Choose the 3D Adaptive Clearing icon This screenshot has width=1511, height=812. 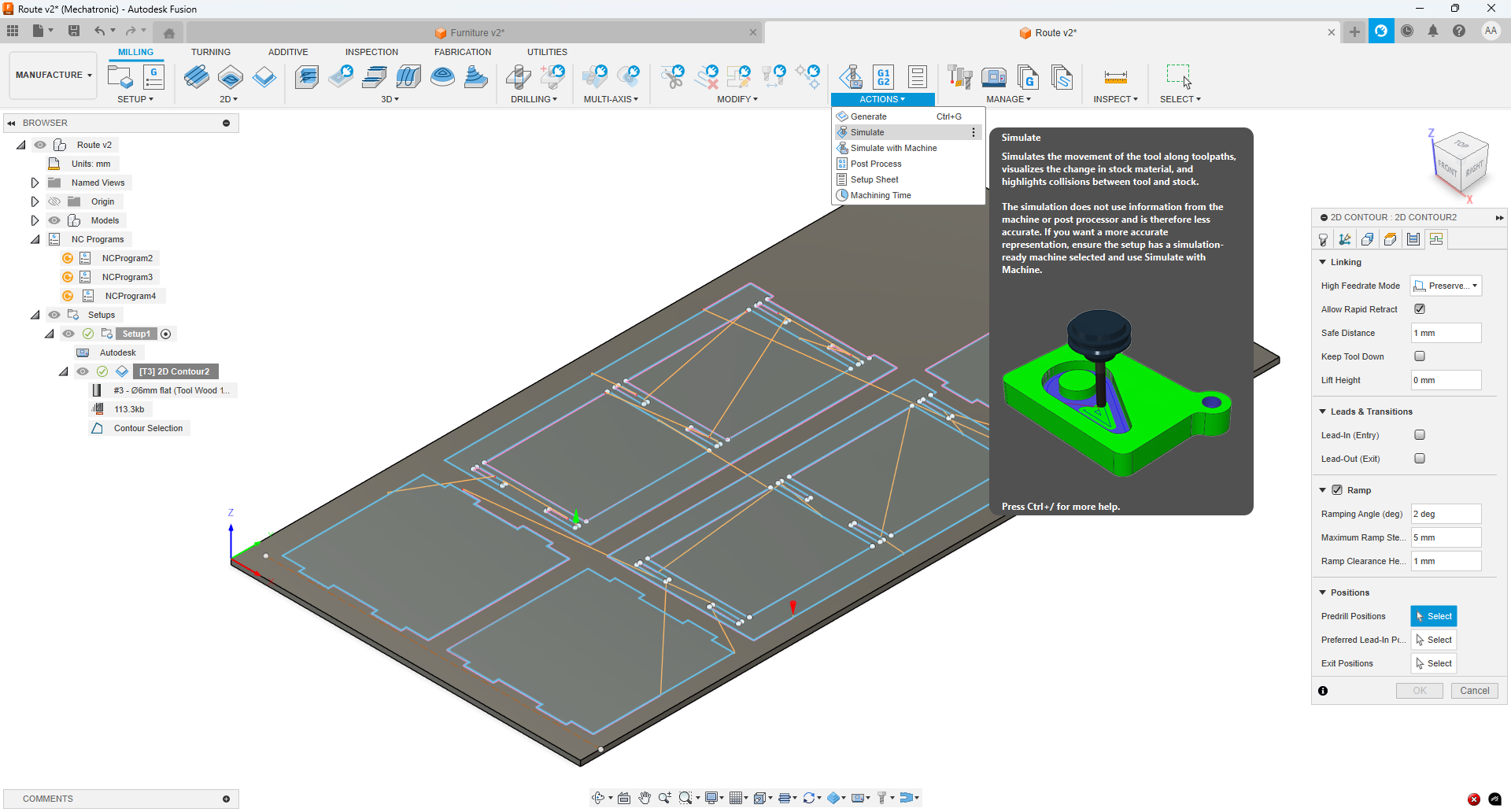(x=307, y=77)
